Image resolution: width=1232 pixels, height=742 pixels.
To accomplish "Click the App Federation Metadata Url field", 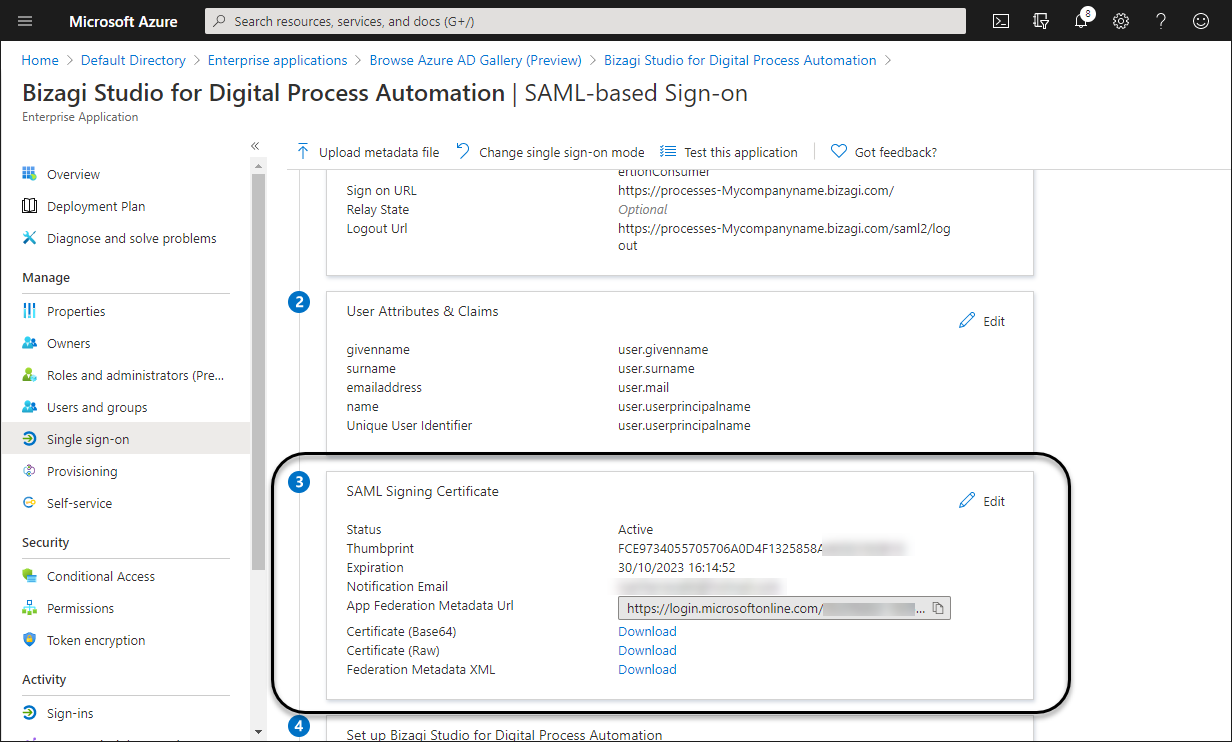I will coord(784,608).
